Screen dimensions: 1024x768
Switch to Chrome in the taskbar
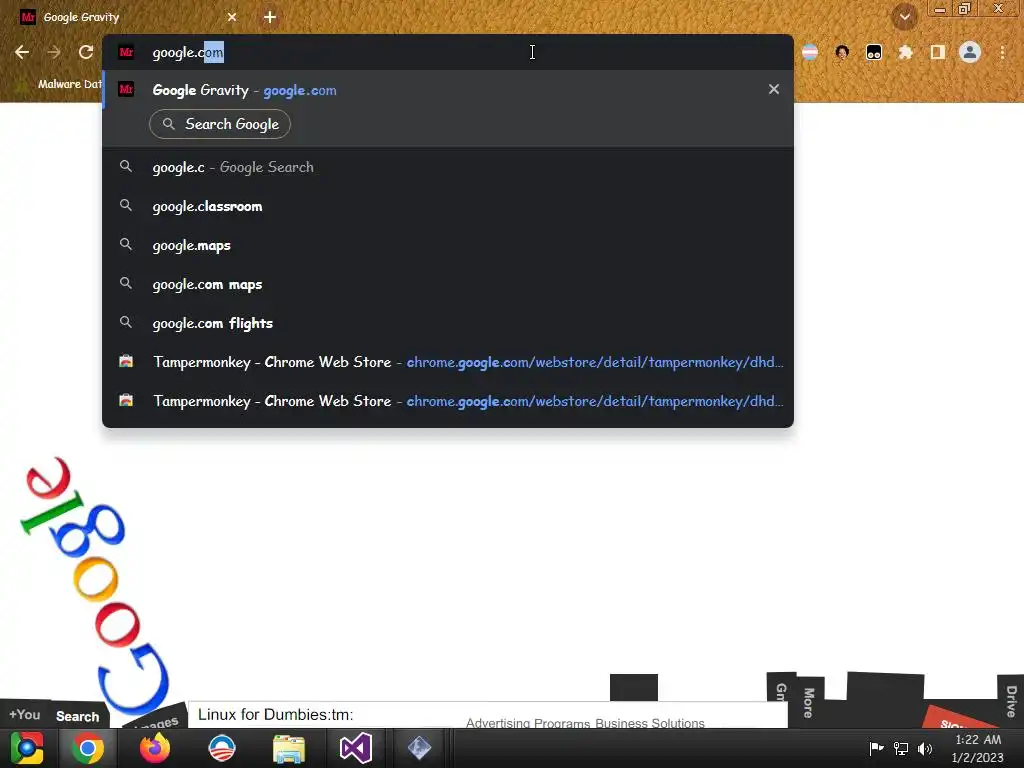(x=88, y=748)
